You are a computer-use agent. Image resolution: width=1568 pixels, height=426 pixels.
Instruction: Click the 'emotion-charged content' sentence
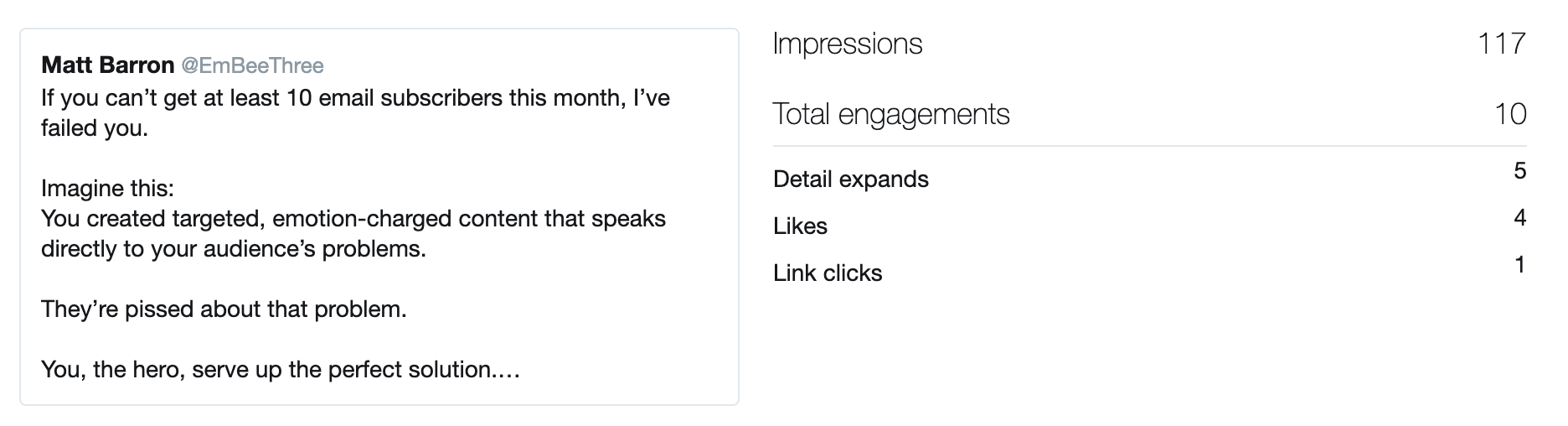point(353,234)
